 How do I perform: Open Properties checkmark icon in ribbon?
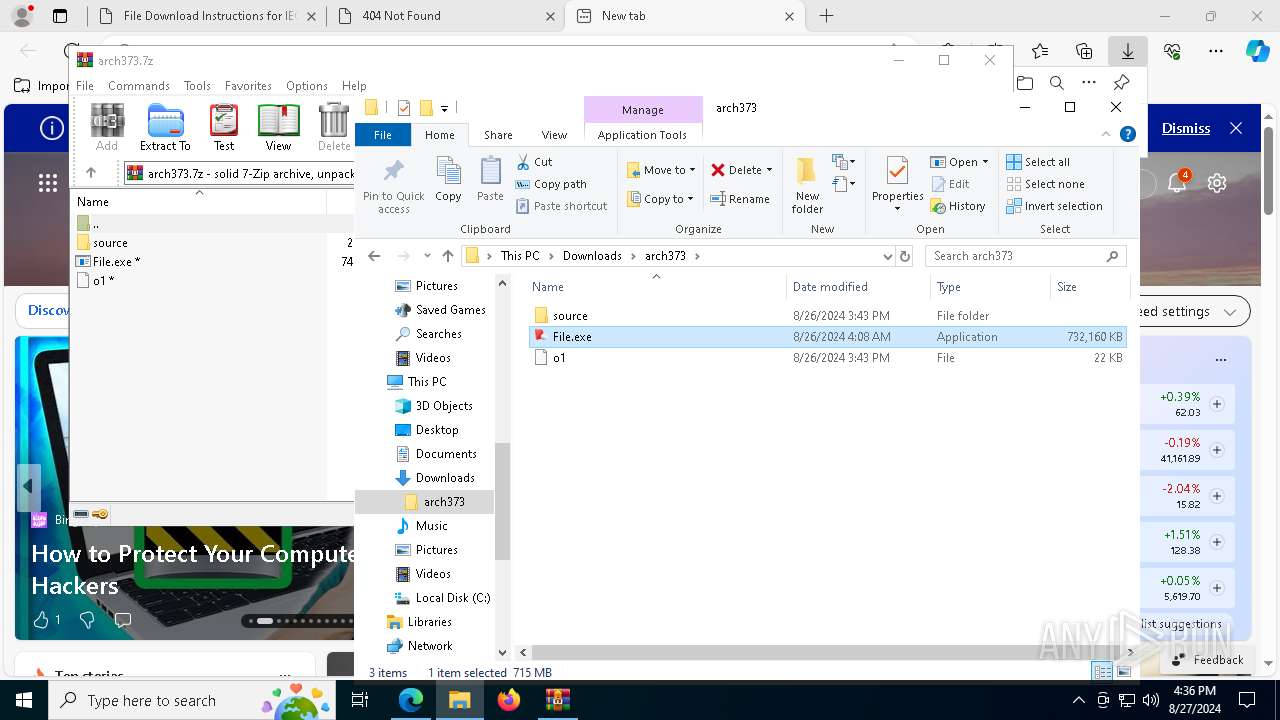tap(897, 185)
